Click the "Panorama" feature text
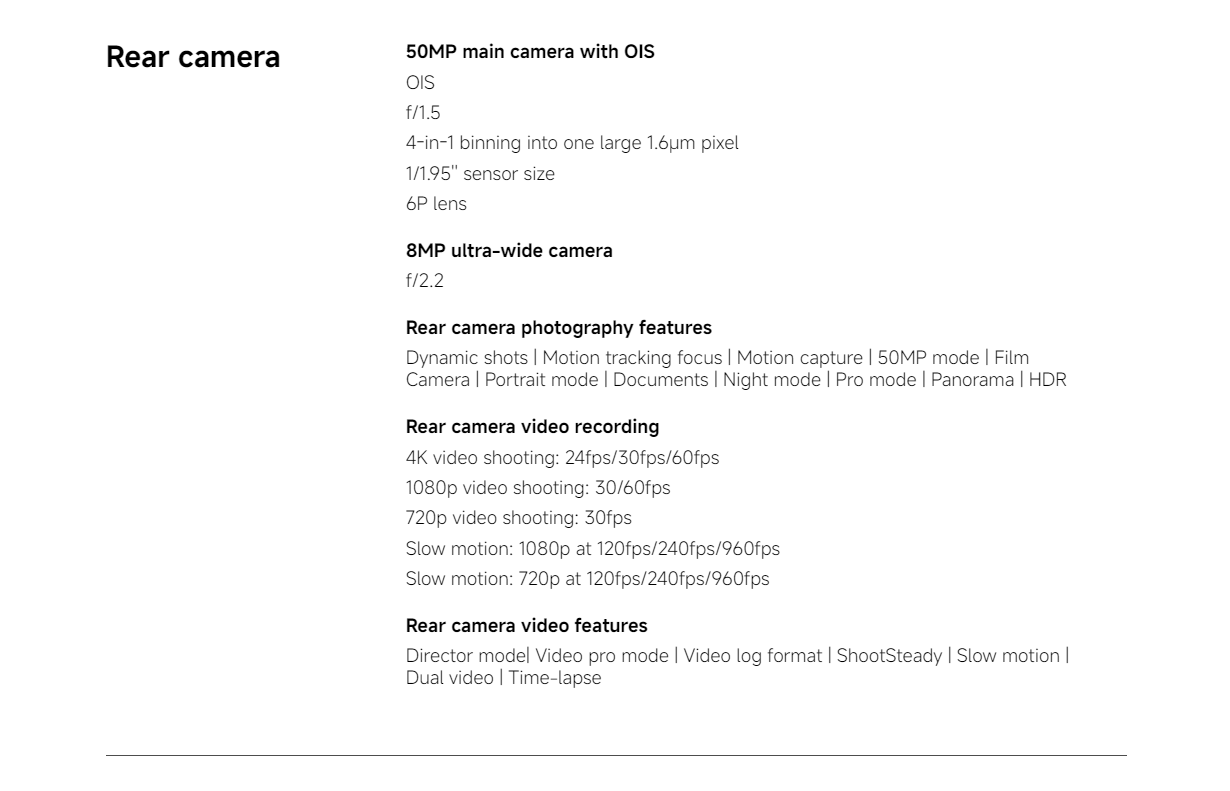Screen dimensions: 1230x791 click(972, 380)
